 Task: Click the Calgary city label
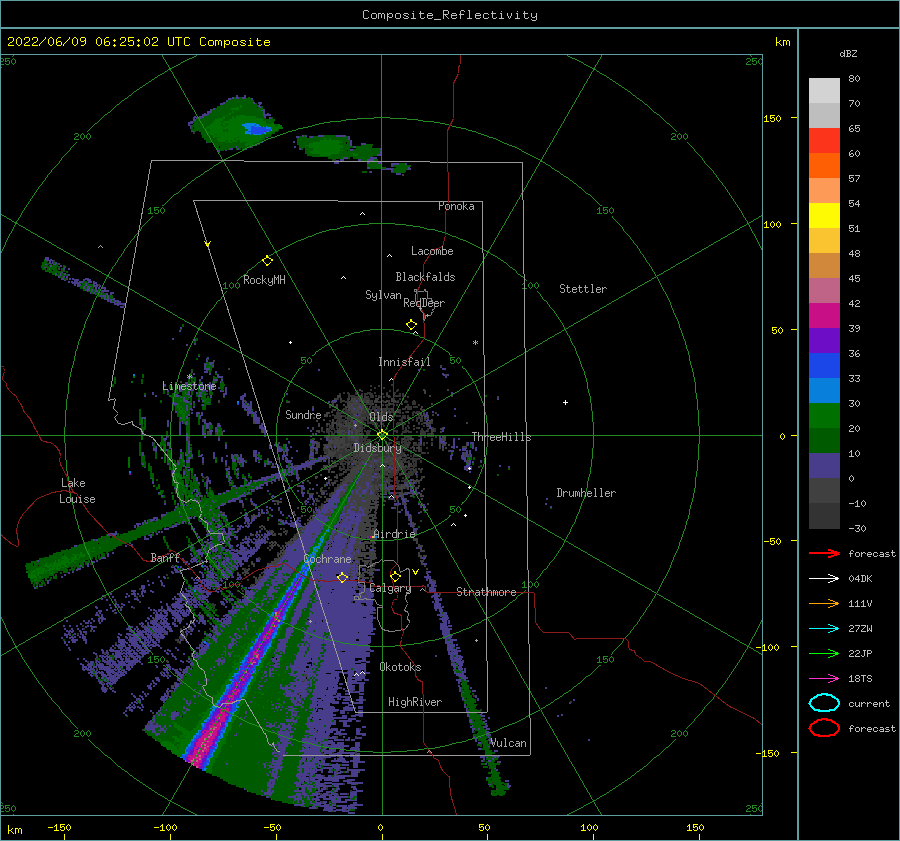click(390, 588)
